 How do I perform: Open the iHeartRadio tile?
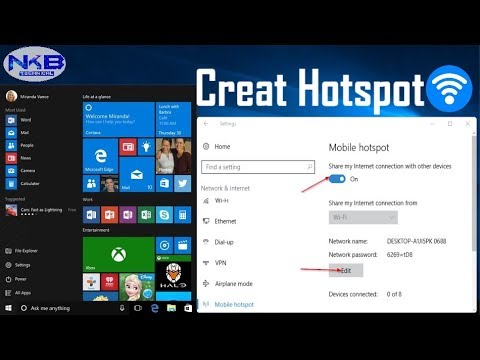[x=110, y=282]
